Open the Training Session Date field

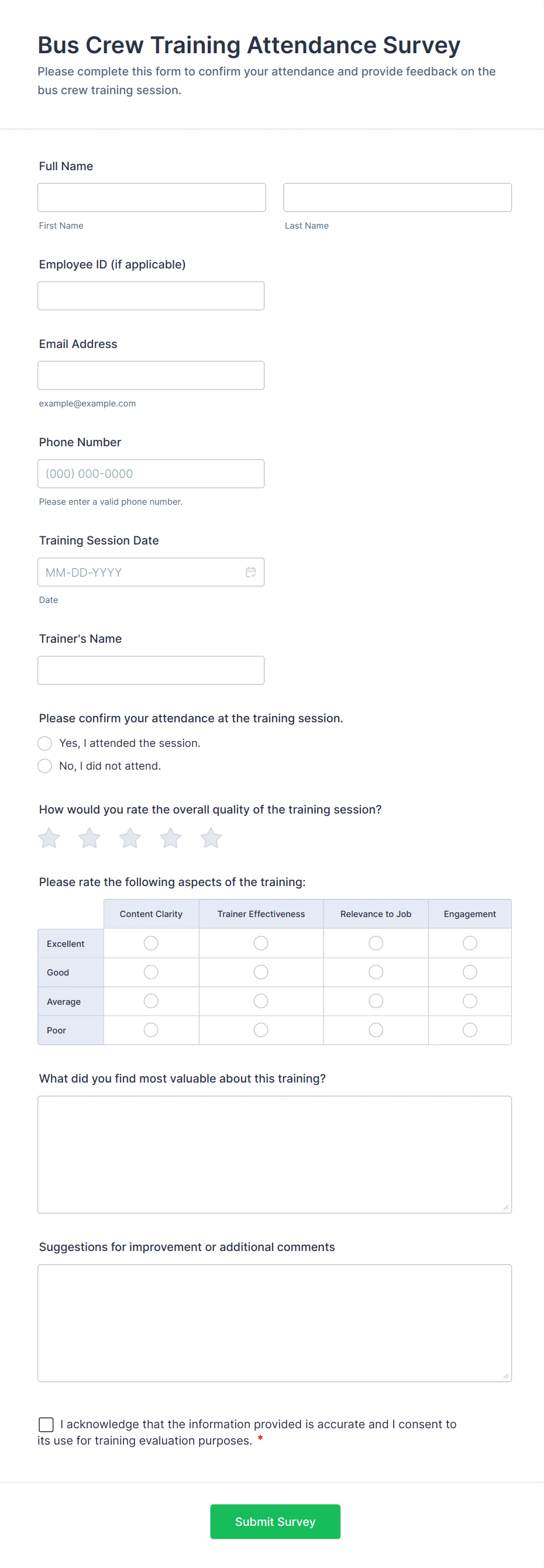coord(140,572)
